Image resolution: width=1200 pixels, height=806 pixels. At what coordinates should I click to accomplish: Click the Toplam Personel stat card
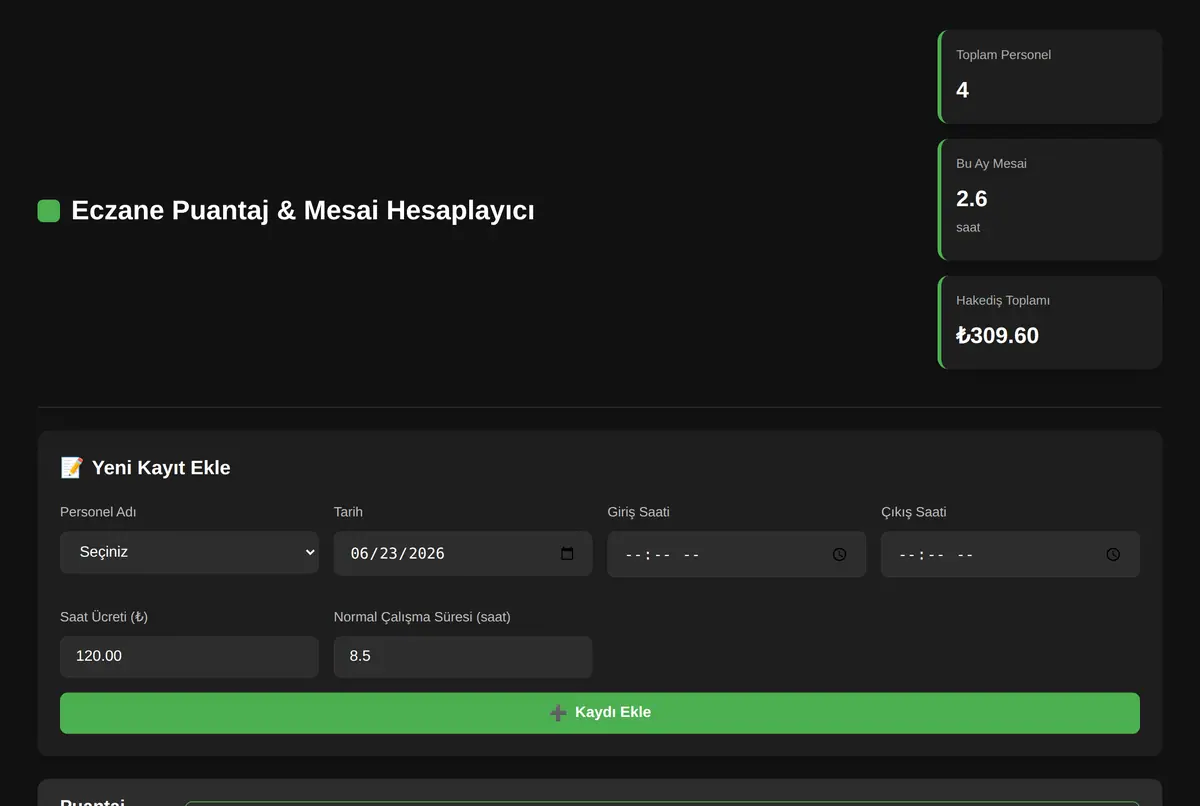coord(1050,77)
